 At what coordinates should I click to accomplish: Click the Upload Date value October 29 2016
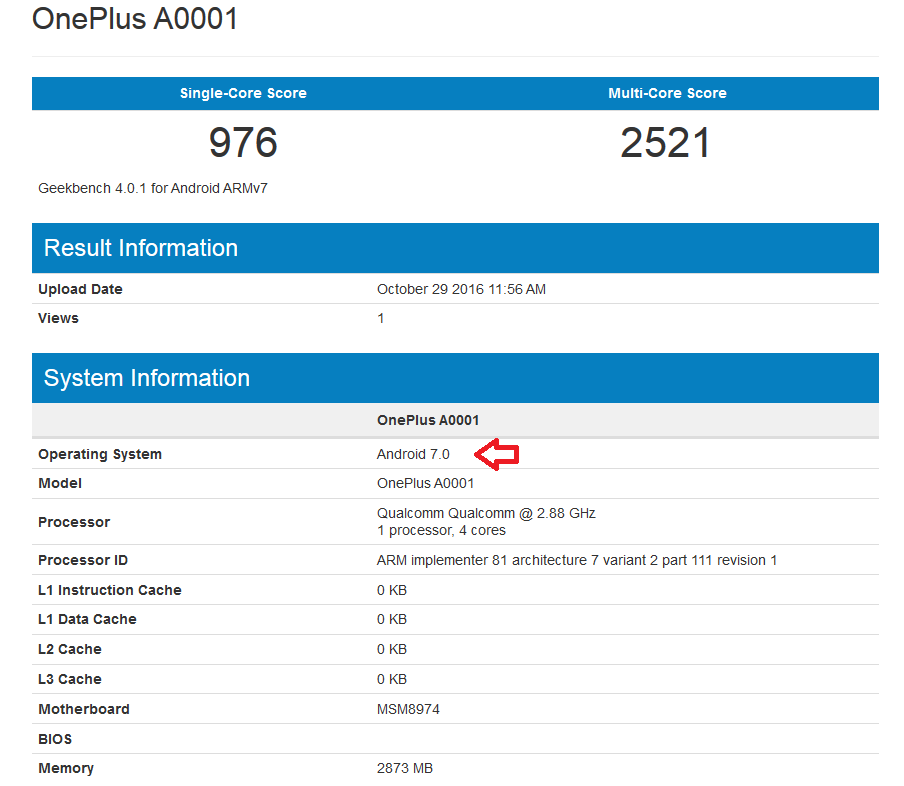click(x=461, y=289)
